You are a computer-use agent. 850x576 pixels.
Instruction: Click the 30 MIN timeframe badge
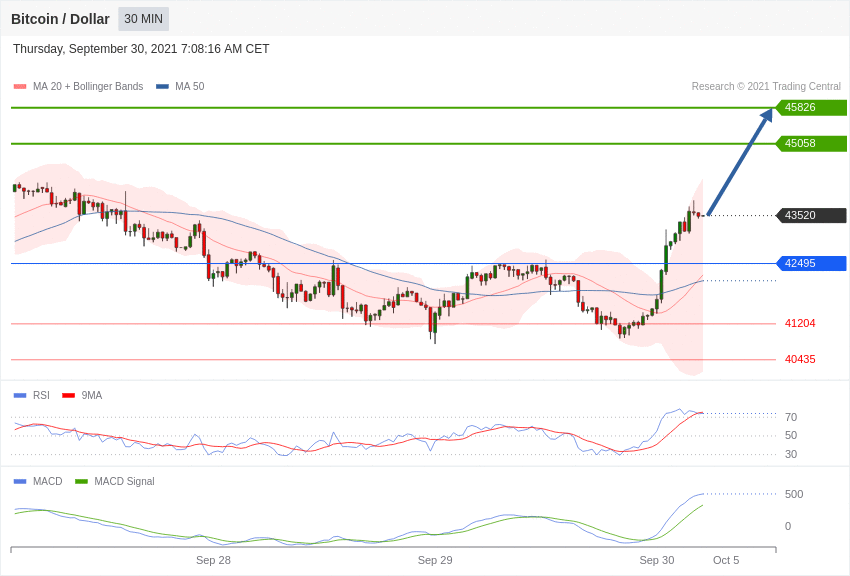point(144,19)
